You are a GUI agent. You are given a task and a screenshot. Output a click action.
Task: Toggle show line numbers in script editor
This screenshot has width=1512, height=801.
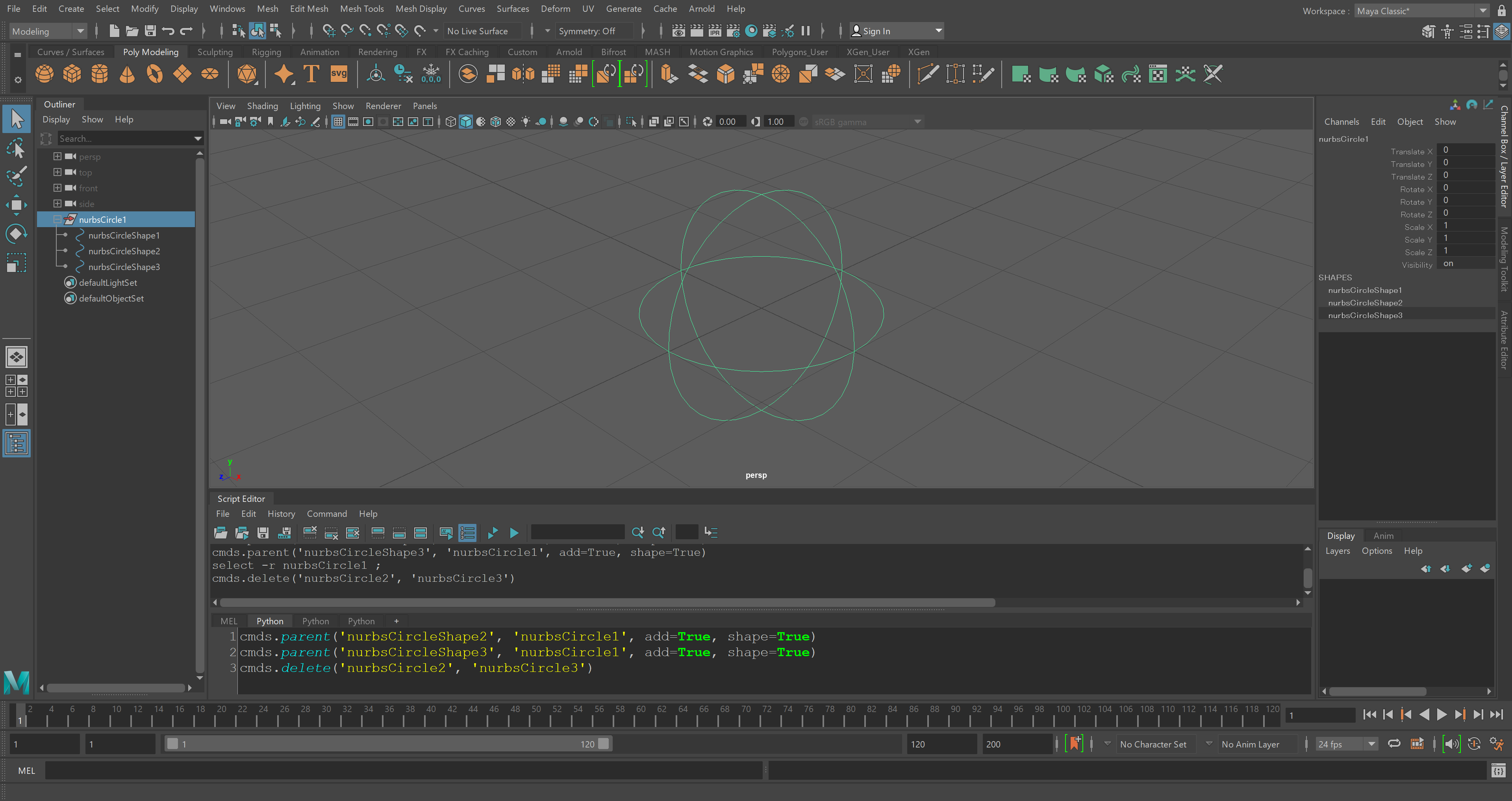tap(467, 533)
